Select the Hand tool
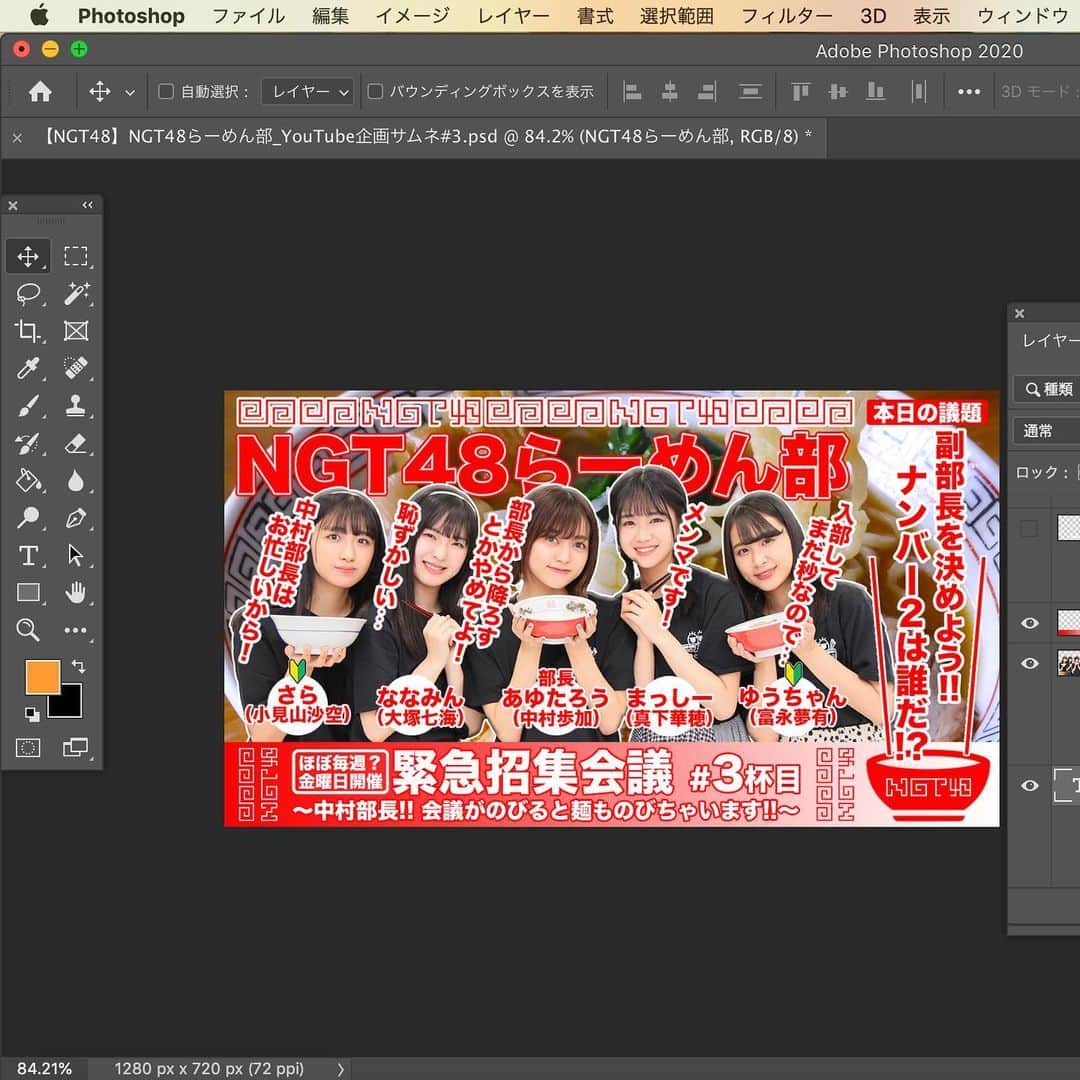 (x=76, y=592)
